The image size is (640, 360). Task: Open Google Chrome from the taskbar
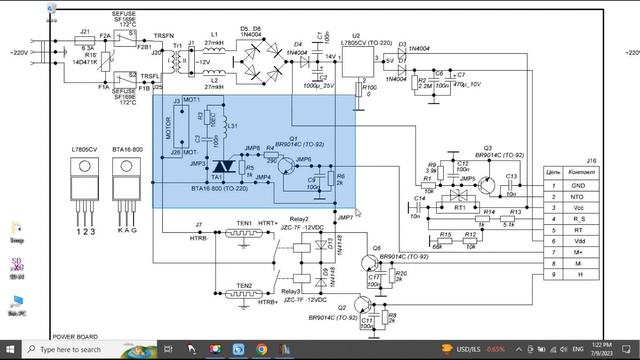click(262, 349)
